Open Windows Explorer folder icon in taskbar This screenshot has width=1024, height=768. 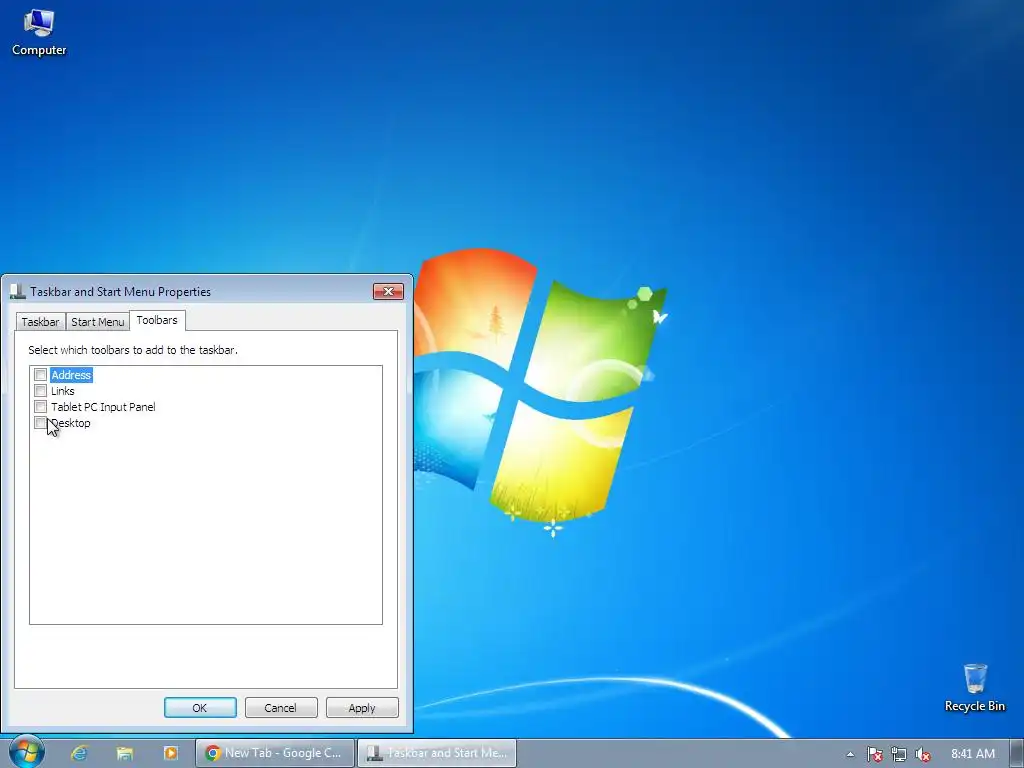[x=125, y=753]
